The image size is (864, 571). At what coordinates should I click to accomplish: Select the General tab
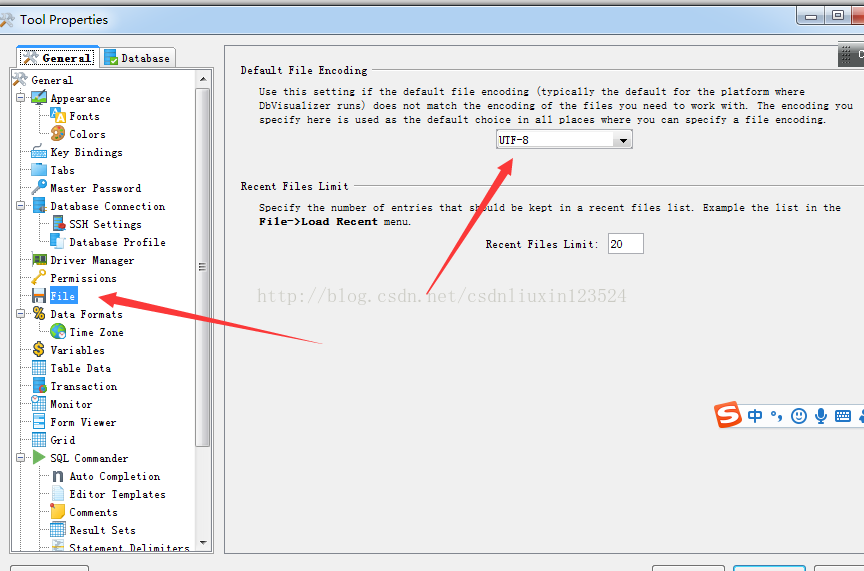57,57
